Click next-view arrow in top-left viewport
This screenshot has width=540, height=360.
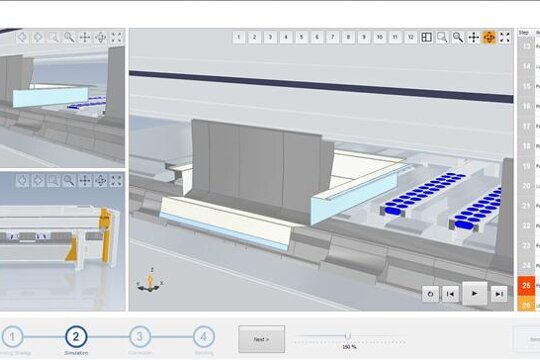click(x=38, y=37)
